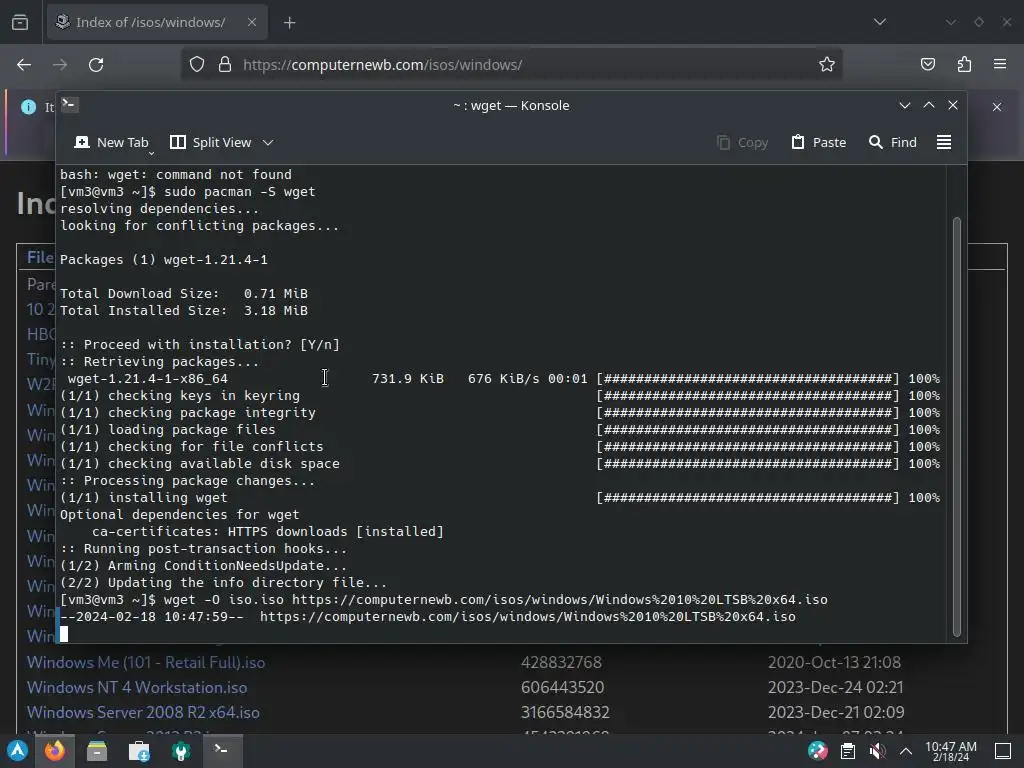Expand the Split View options chevron
Screen dimensions: 1024x768
click(268, 142)
